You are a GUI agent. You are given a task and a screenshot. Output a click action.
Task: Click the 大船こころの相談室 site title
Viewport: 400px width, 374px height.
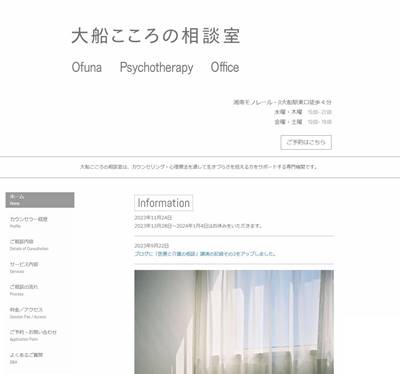(156, 36)
